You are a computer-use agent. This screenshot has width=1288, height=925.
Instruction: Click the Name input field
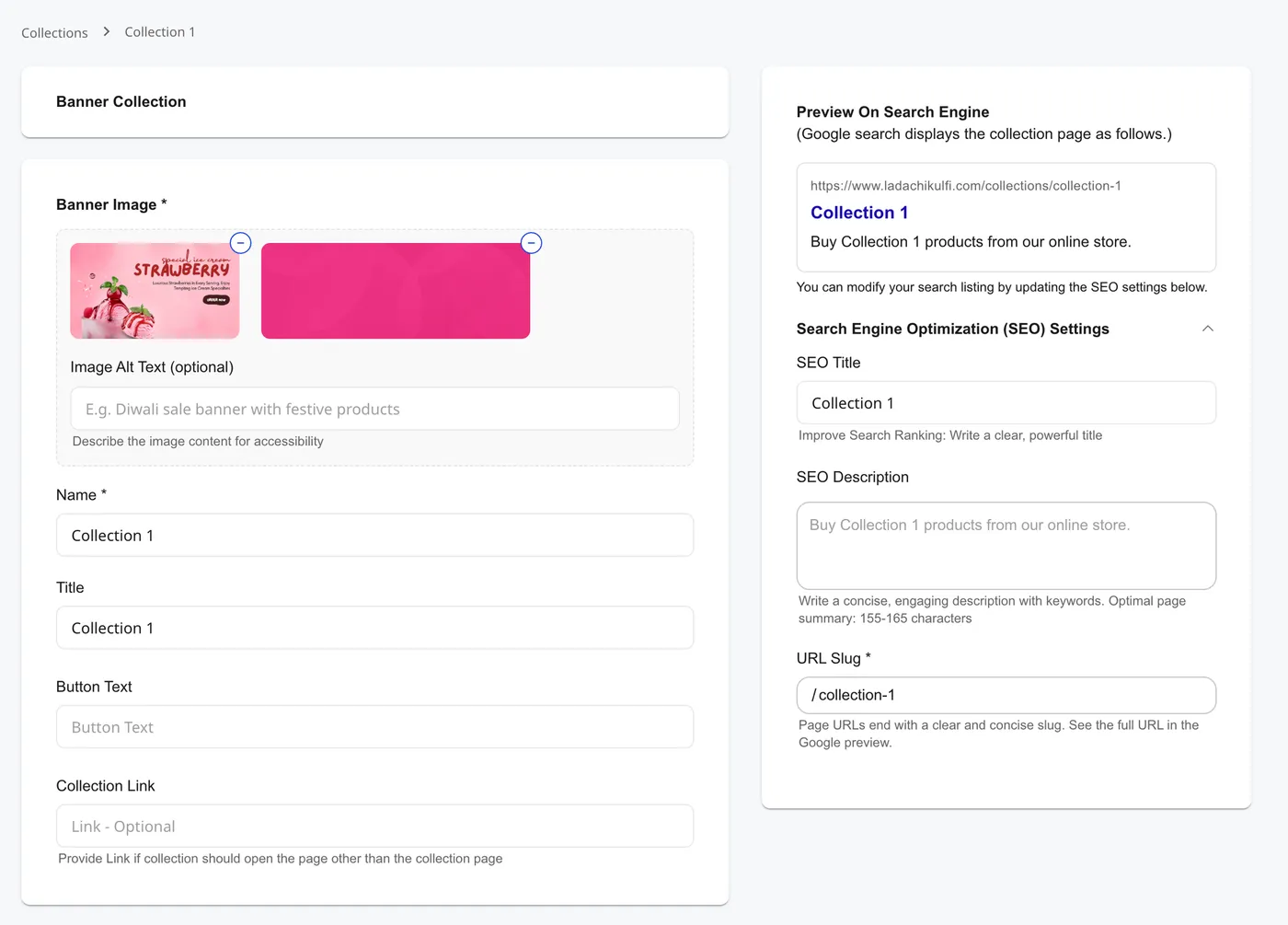tap(374, 535)
